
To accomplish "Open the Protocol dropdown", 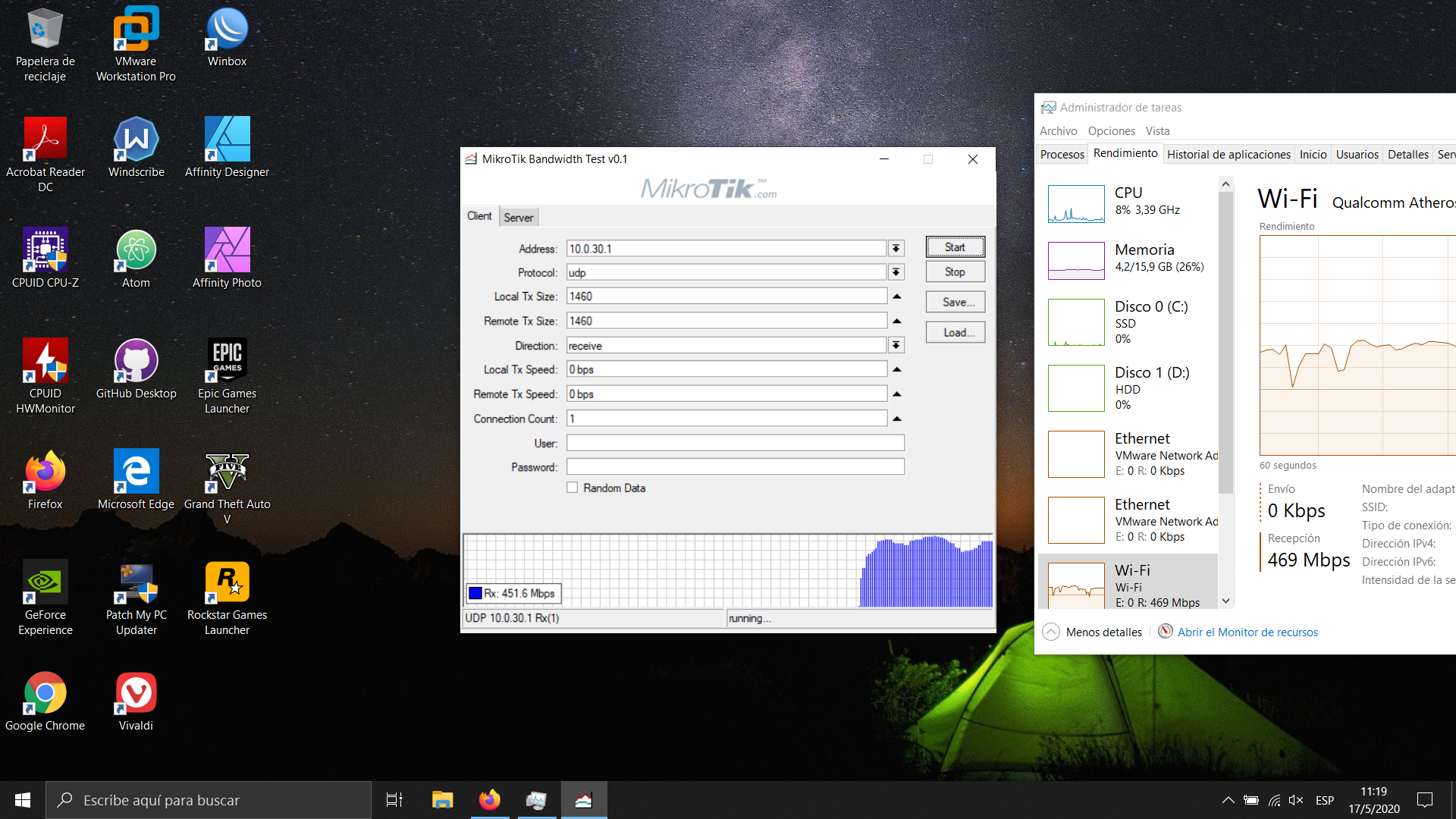I will 896,273.
